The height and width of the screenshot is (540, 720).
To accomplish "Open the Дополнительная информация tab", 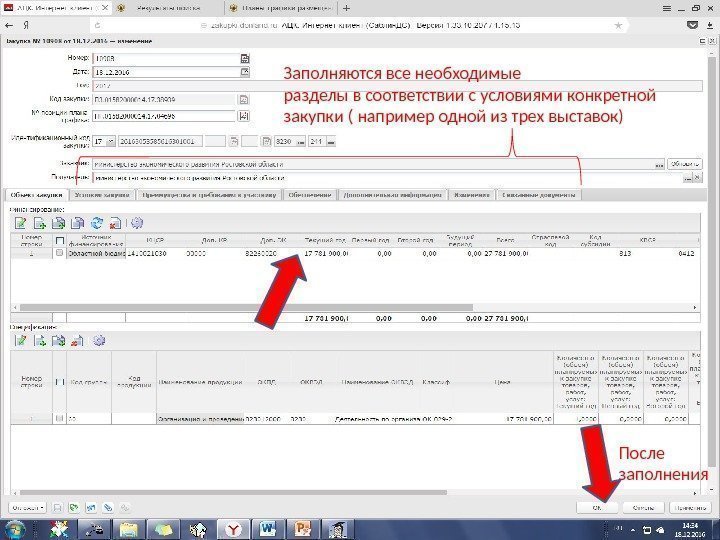I will (x=393, y=195).
